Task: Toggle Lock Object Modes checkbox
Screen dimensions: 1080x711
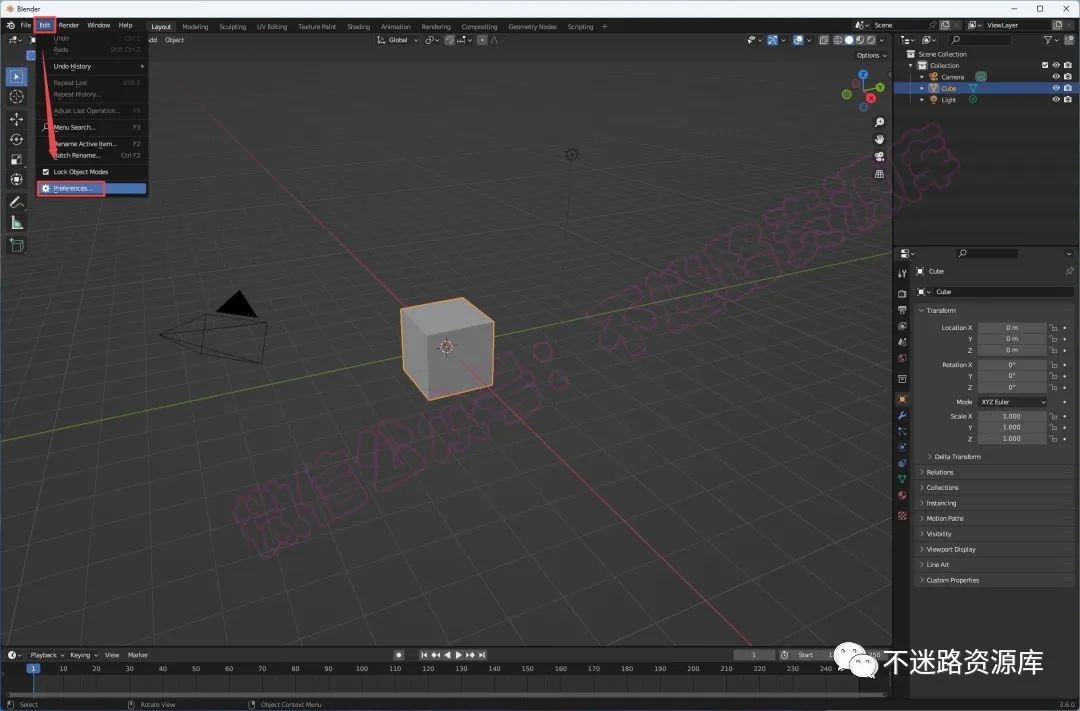Action: (46, 172)
